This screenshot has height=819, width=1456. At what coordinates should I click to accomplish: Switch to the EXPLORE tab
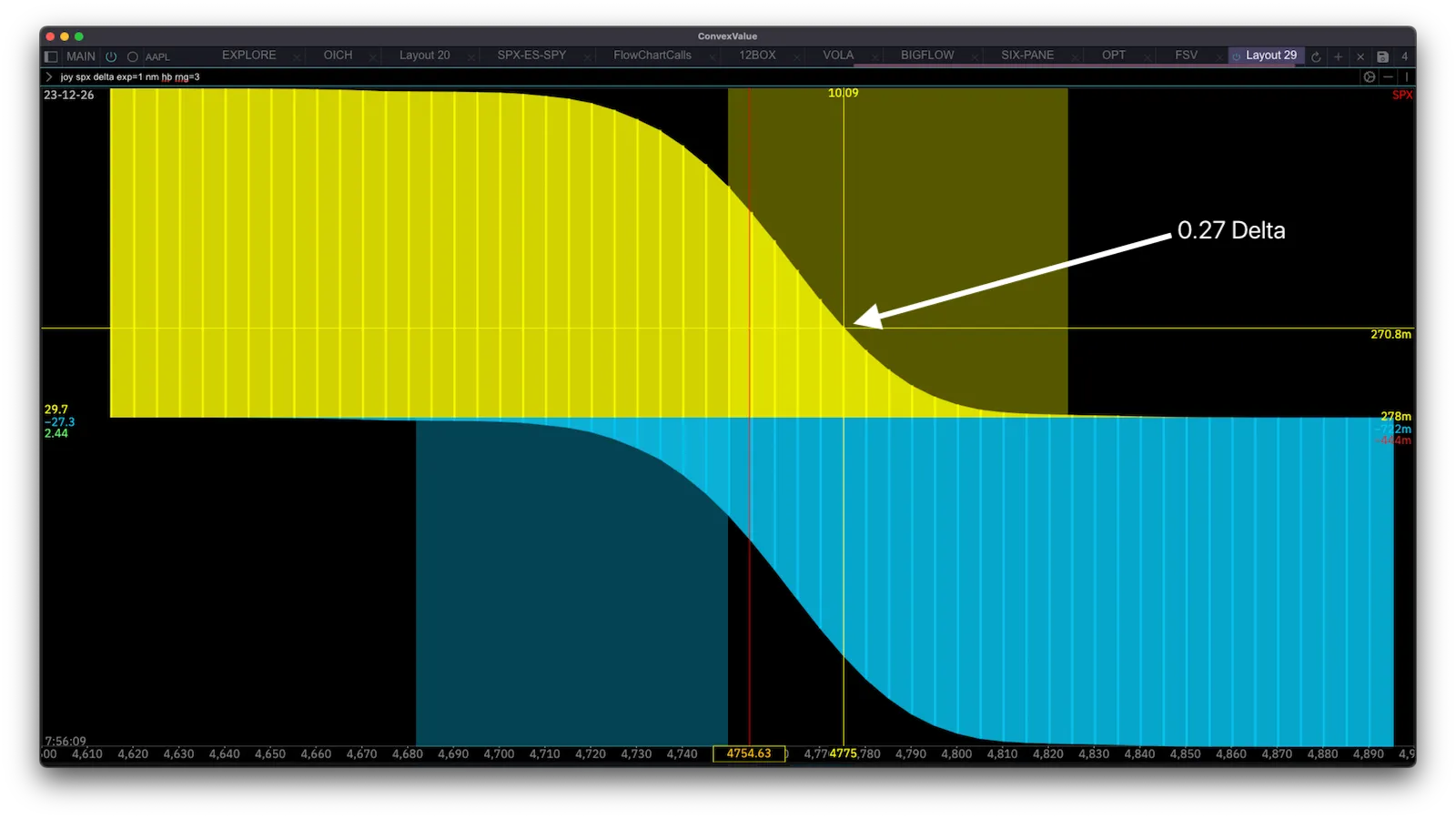coord(249,56)
